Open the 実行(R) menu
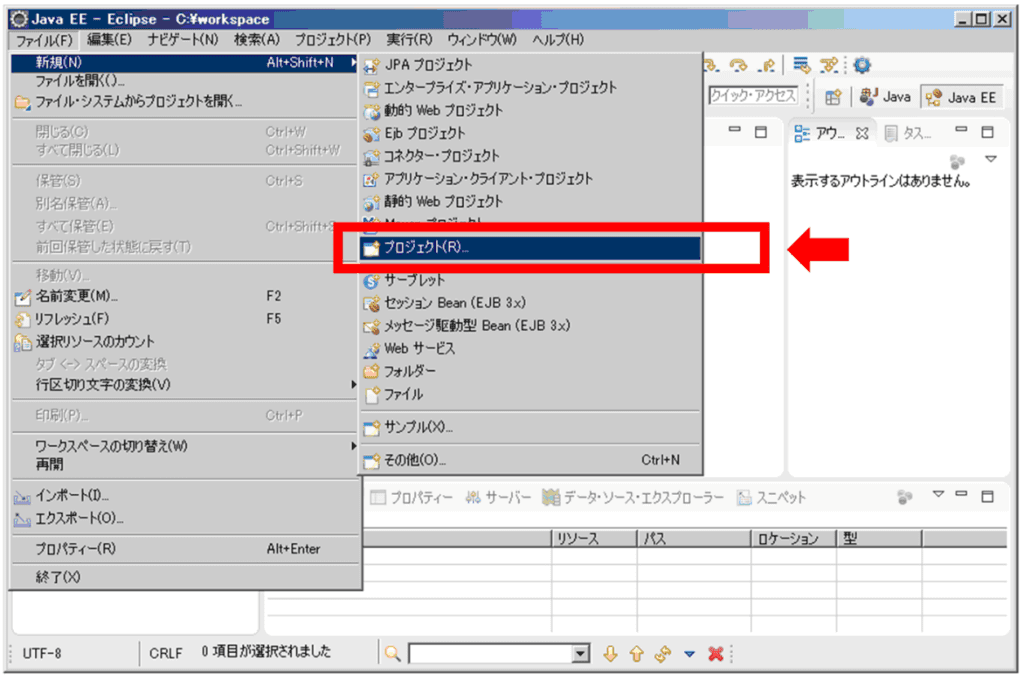Screen dimensions: 1024x680 click(409, 40)
